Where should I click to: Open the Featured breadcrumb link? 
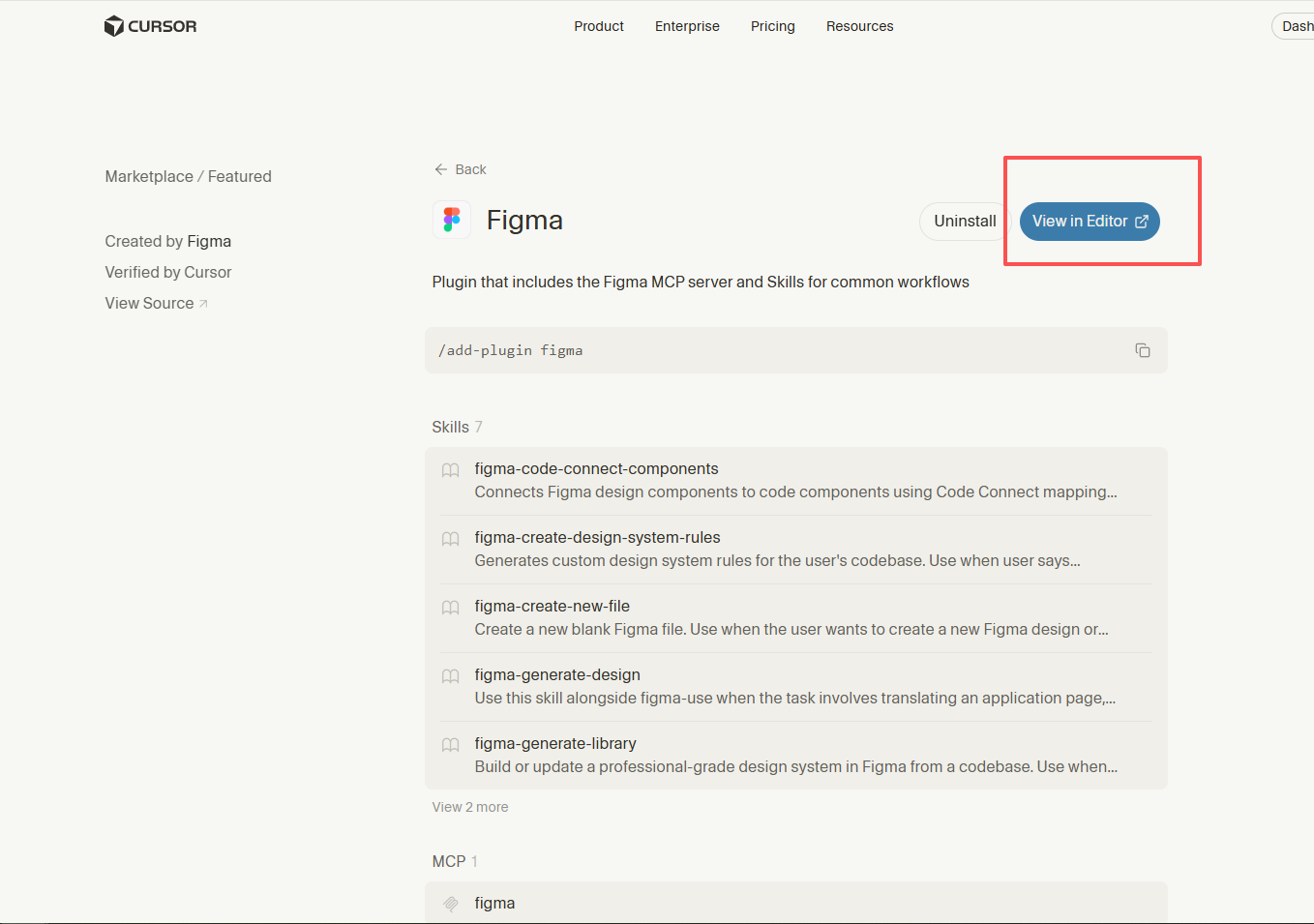[240, 176]
